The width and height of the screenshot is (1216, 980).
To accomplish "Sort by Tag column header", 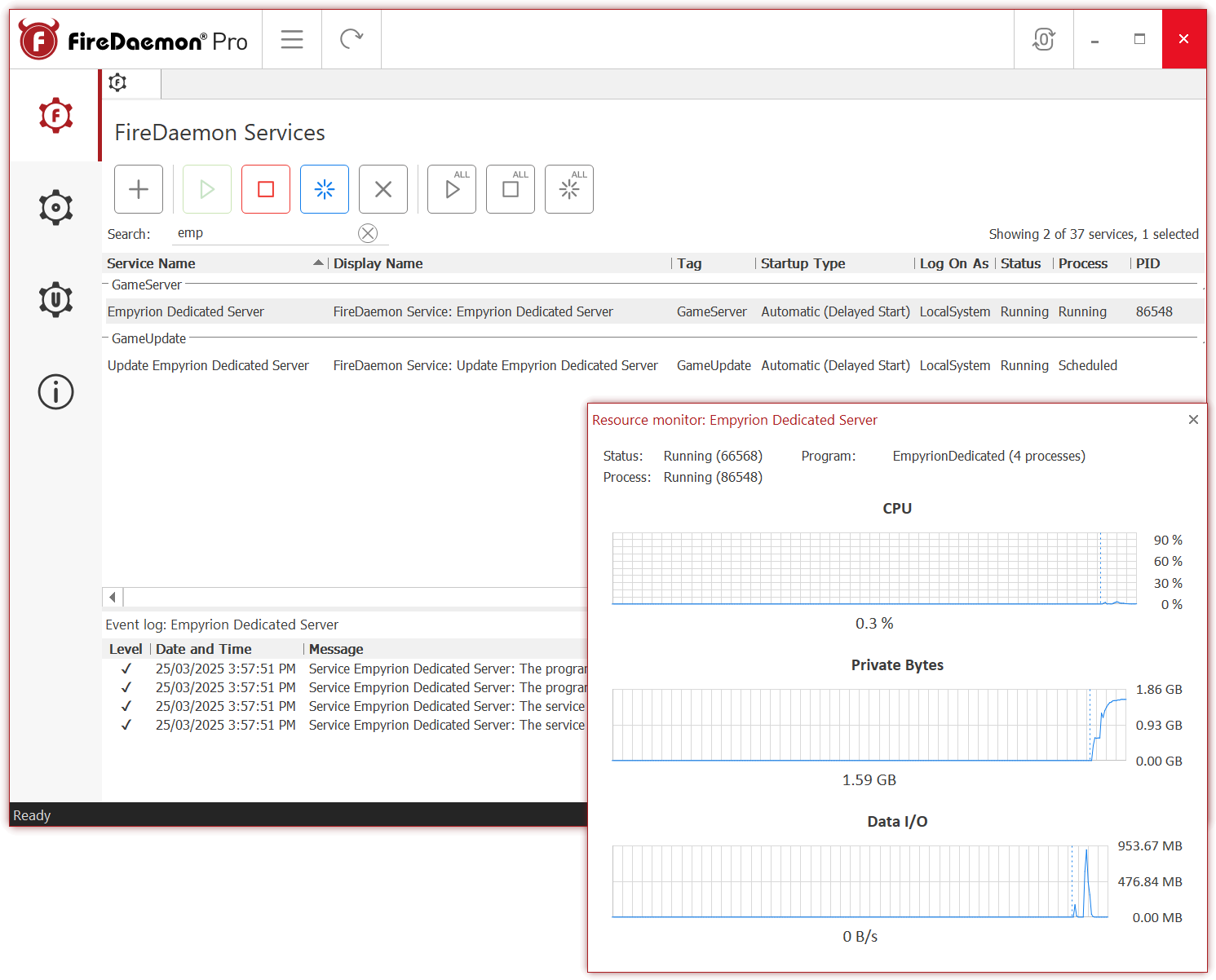I will [714, 263].
